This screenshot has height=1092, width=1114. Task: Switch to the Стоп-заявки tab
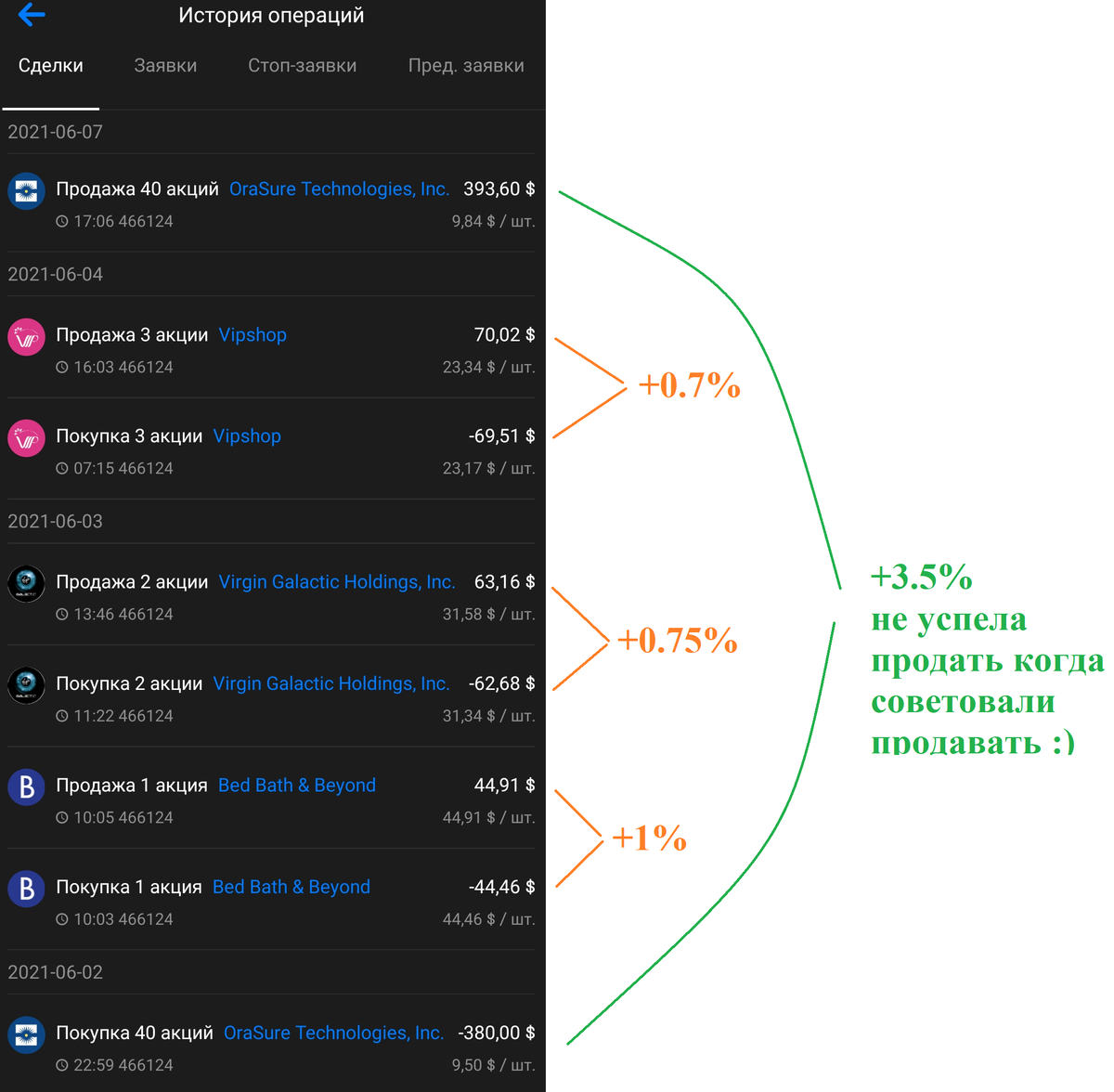302,66
